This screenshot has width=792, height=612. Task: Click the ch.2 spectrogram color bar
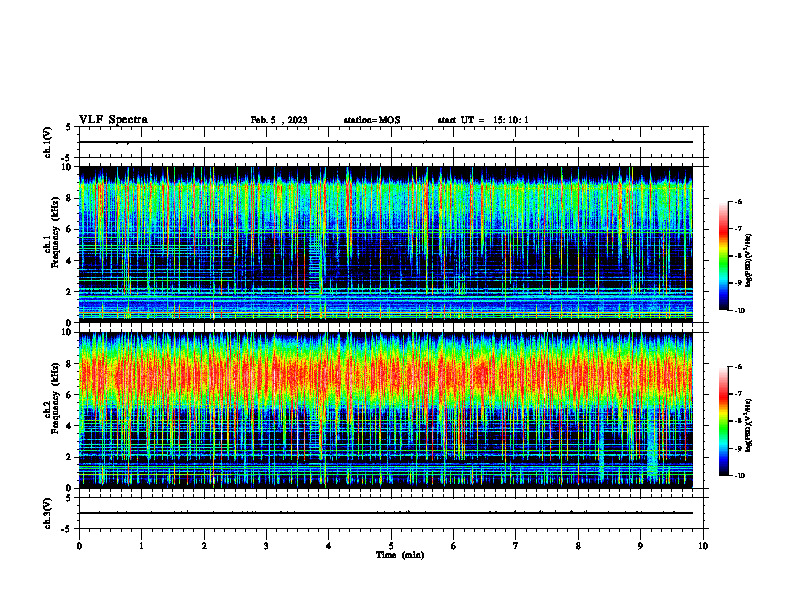[723, 421]
